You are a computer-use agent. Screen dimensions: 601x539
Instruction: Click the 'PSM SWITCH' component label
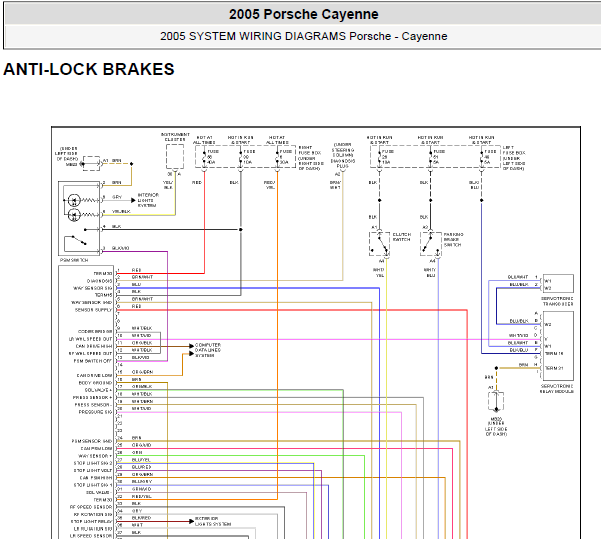click(x=74, y=260)
